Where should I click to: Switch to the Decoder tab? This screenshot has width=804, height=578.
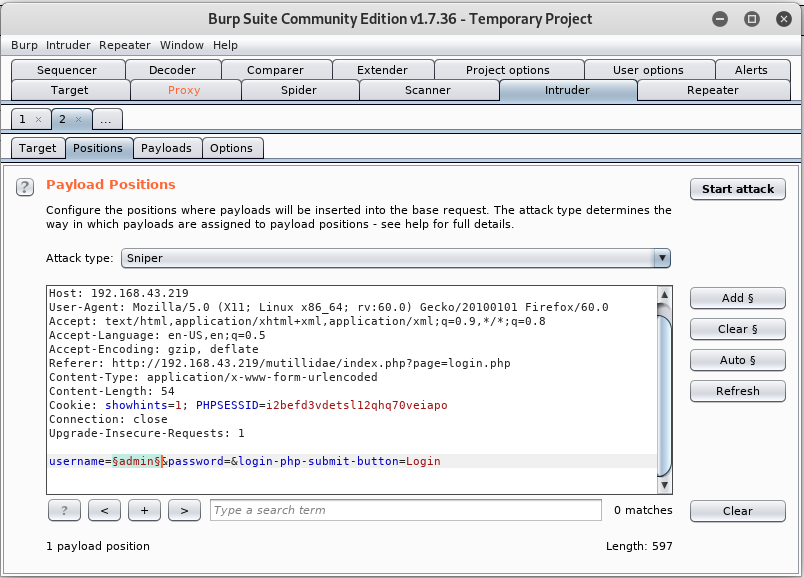pos(172,70)
